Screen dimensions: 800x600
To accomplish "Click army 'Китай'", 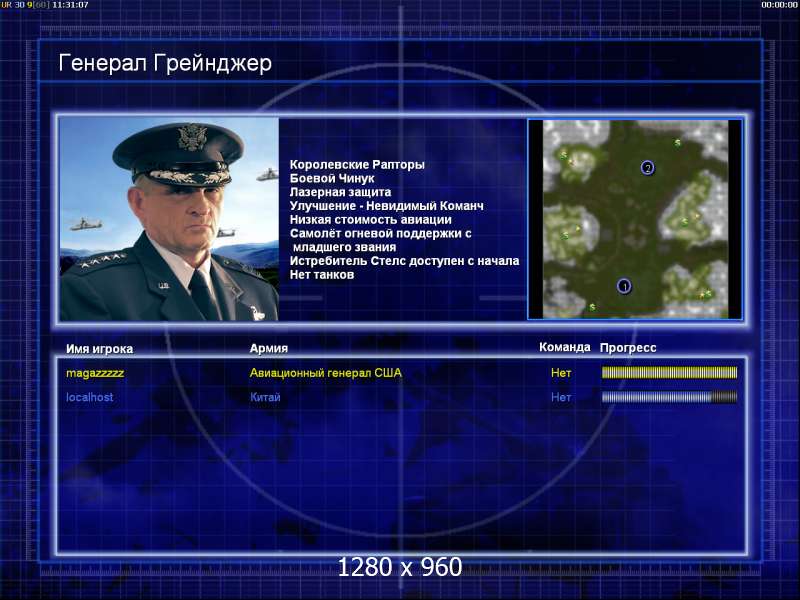I will click(265, 397).
